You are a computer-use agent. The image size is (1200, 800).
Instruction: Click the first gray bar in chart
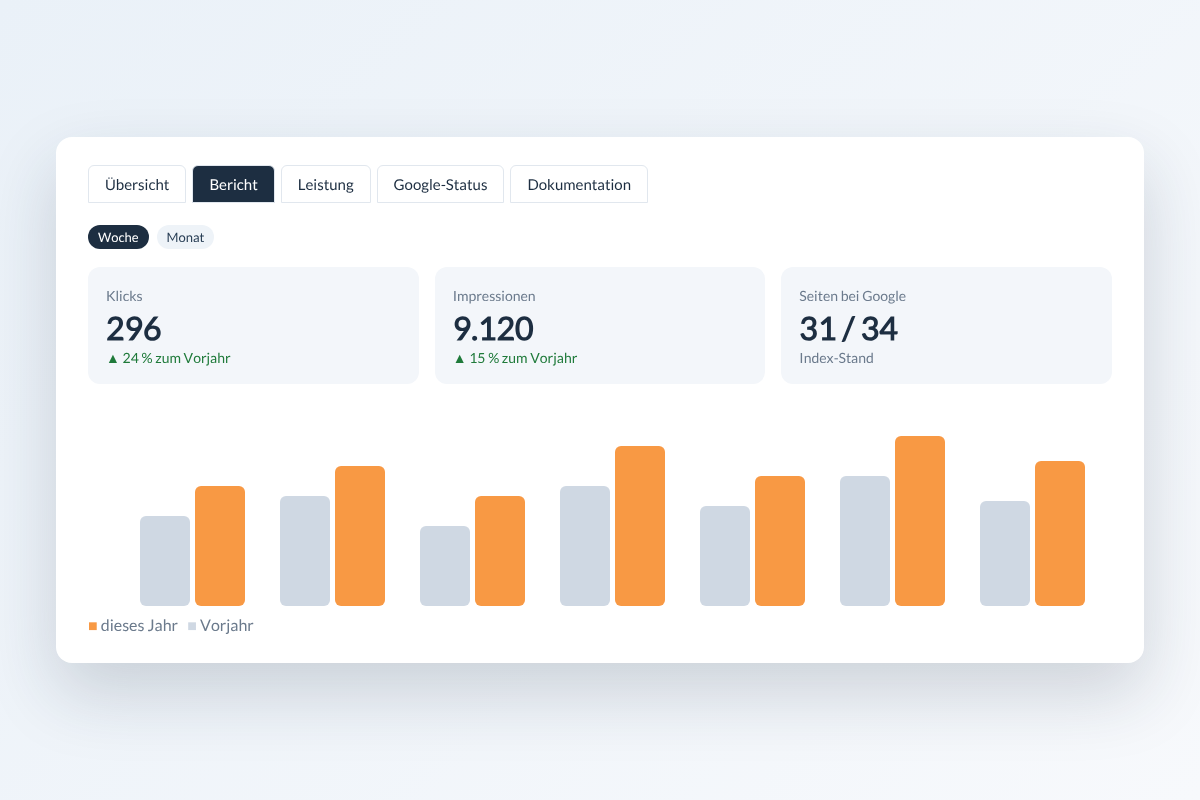click(x=165, y=561)
